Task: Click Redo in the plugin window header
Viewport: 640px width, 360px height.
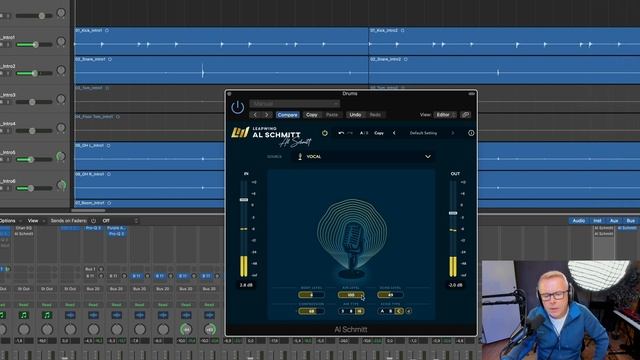Action: tap(375, 115)
